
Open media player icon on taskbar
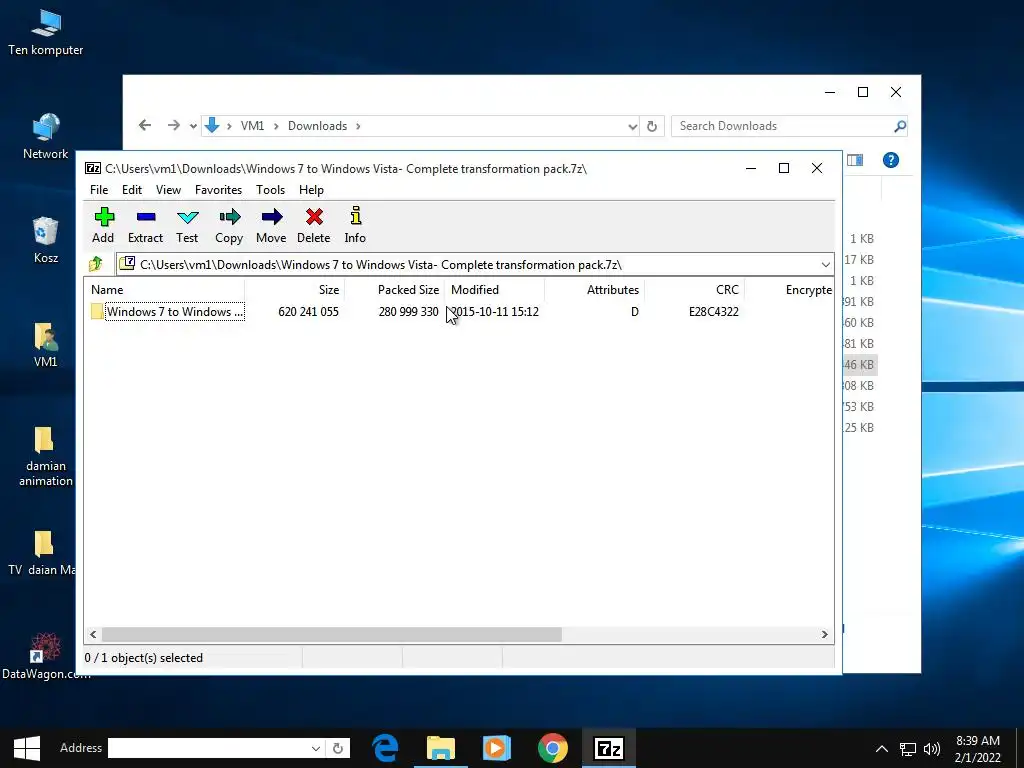pos(496,748)
